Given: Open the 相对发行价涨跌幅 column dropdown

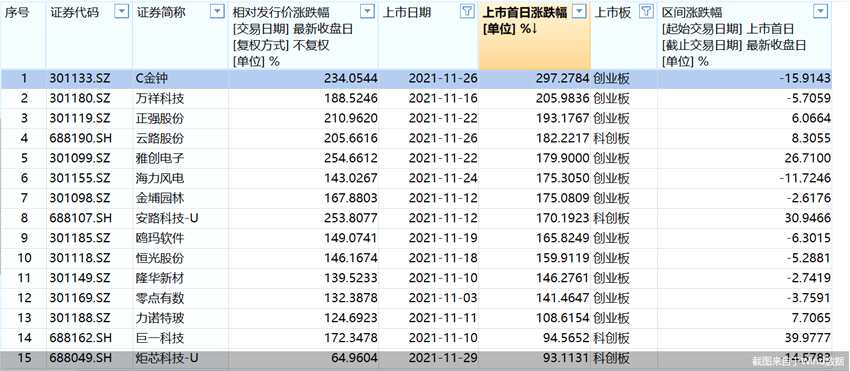Looking at the screenshot, I should [368, 11].
